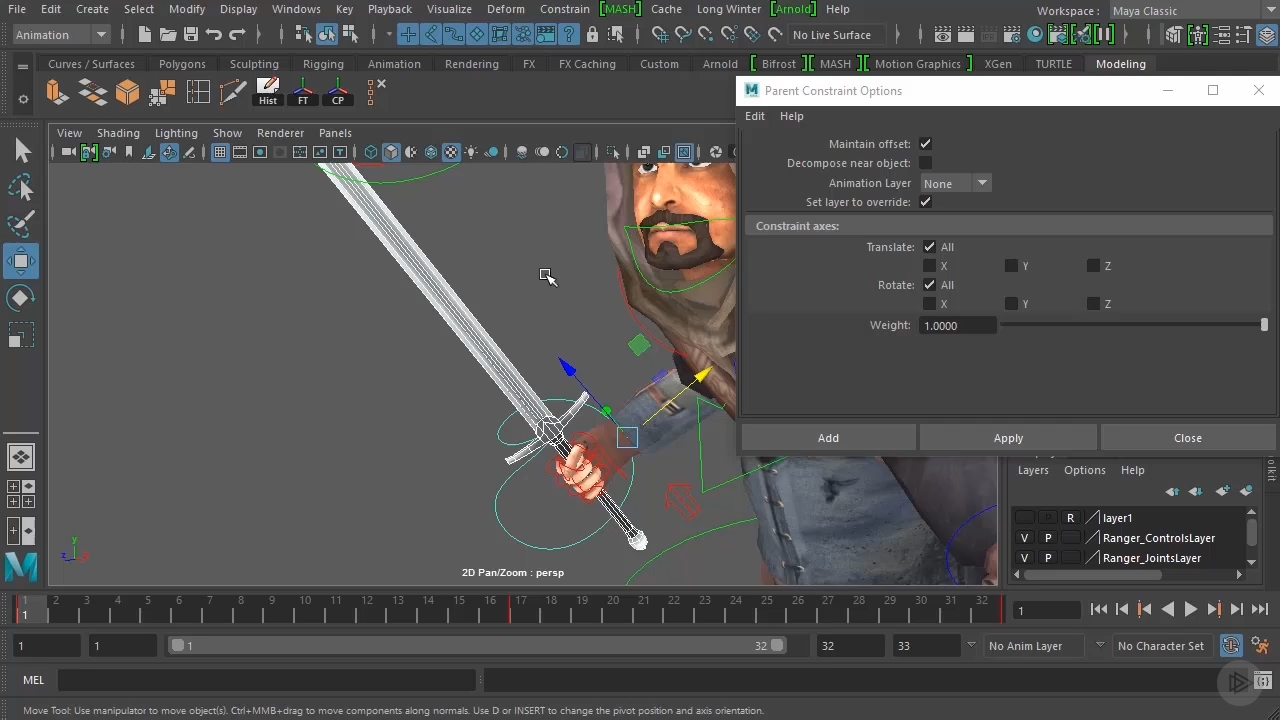1280x720 pixels.
Task: Open the Options menu in the layer editor
Action: tap(1085, 470)
